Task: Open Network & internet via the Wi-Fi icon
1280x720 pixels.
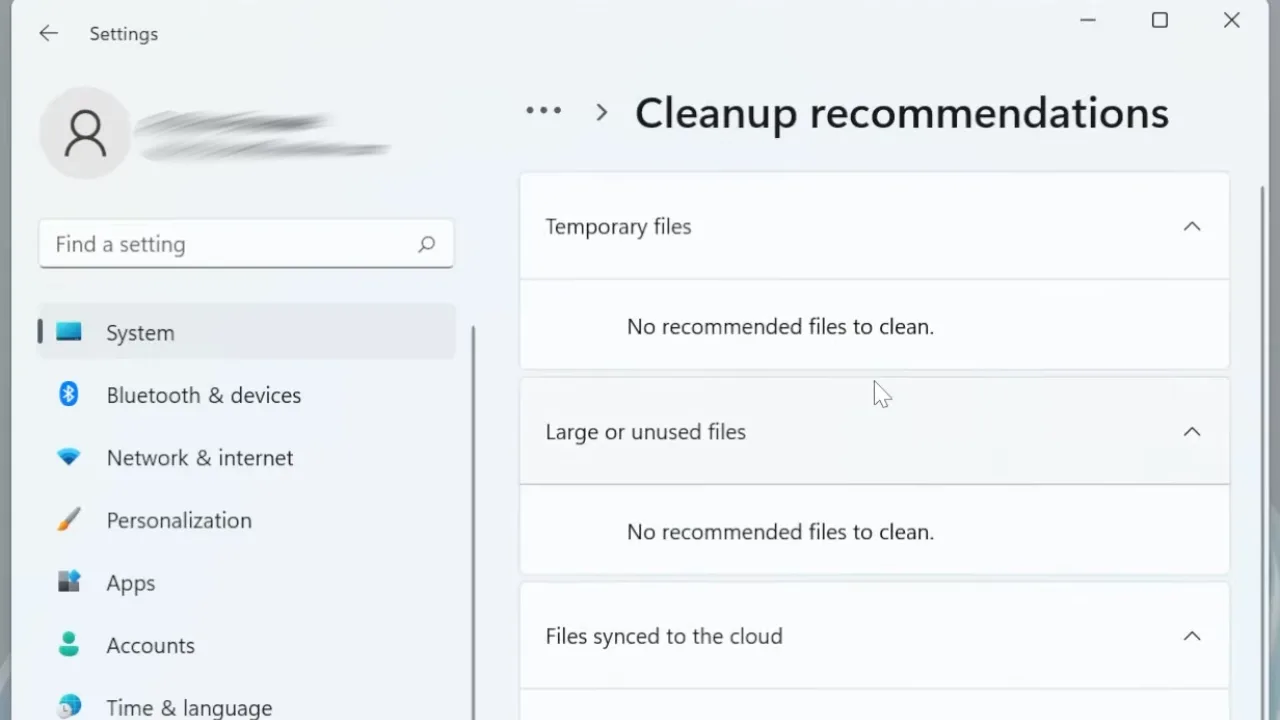Action: point(68,457)
